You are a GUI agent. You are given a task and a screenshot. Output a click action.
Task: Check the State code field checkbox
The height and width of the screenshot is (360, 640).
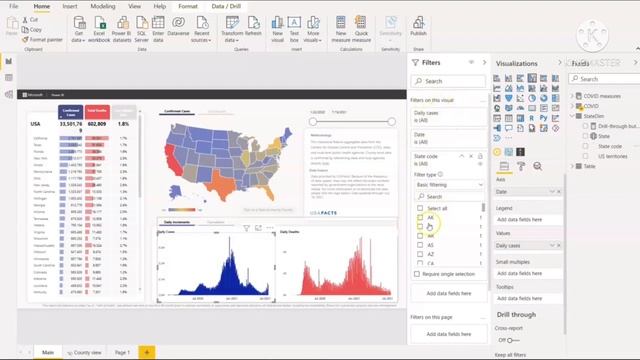pos(585,146)
